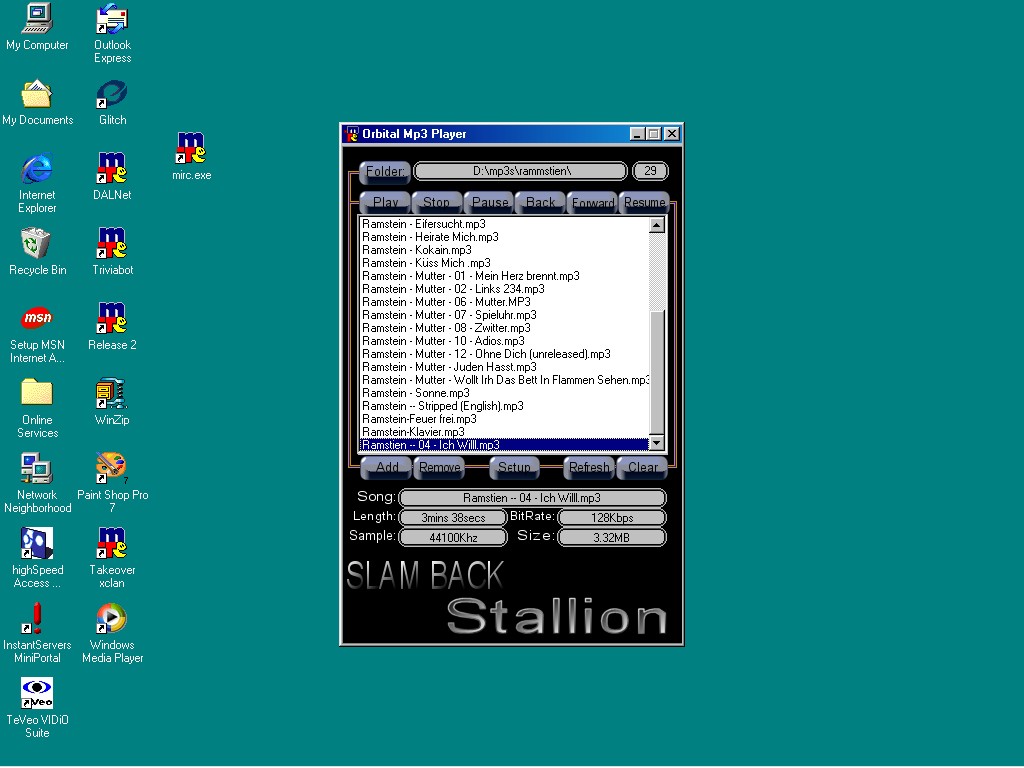
Task: Select the Windows Media Player icon
Action: (112, 619)
